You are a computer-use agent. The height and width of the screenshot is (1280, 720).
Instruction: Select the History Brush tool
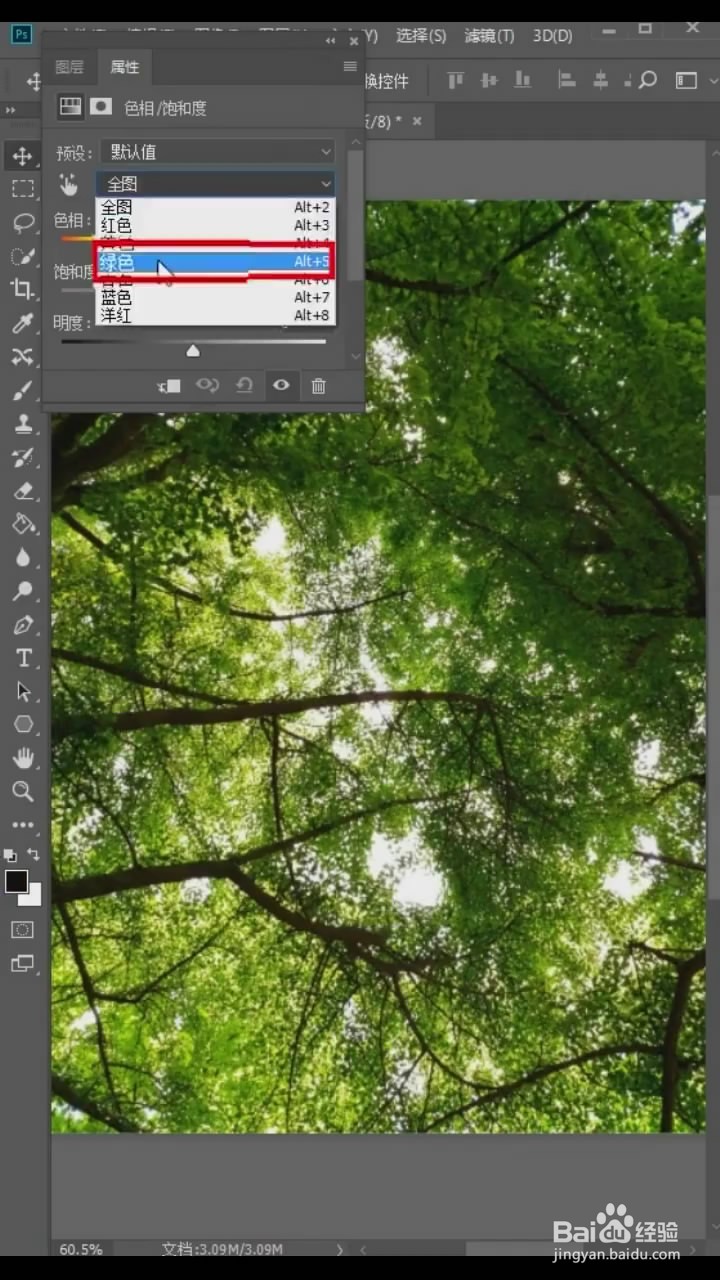pos(21,457)
